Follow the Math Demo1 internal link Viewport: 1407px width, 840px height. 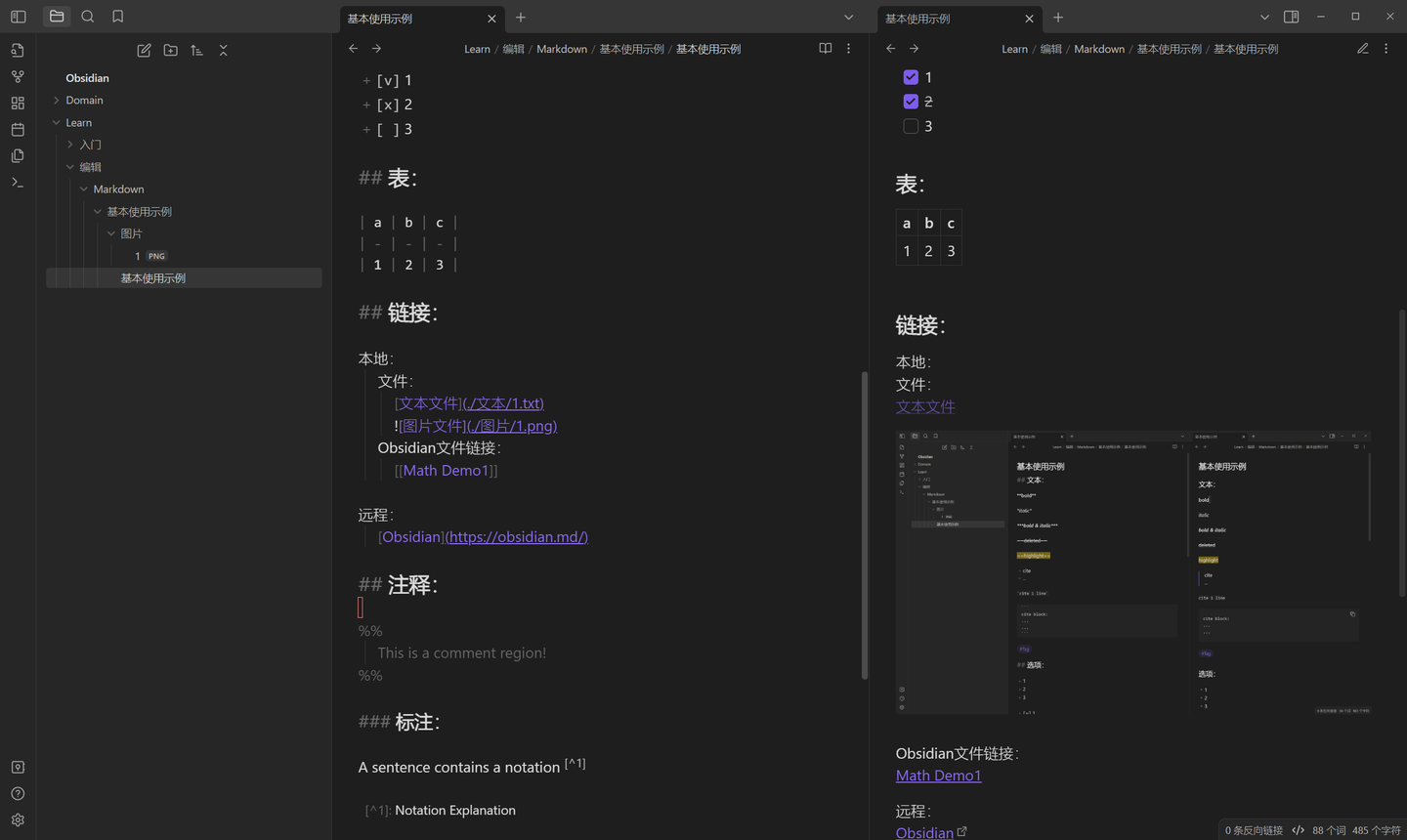click(937, 775)
